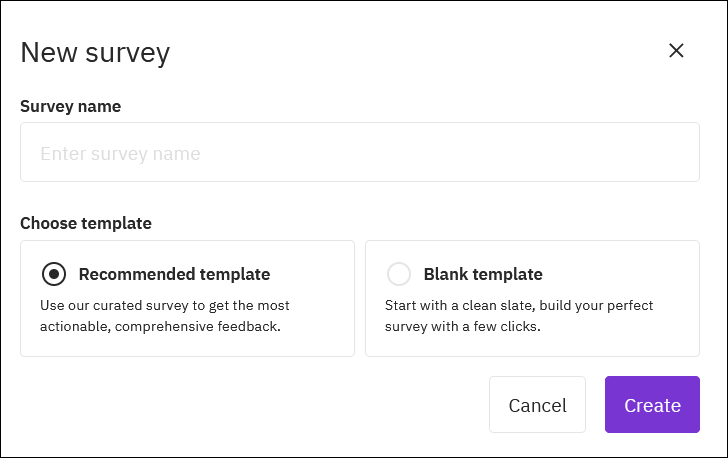Click the "Recommended template" label text
Image resolution: width=728 pixels, height=458 pixels.
pyautogui.click(x=174, y=274)
